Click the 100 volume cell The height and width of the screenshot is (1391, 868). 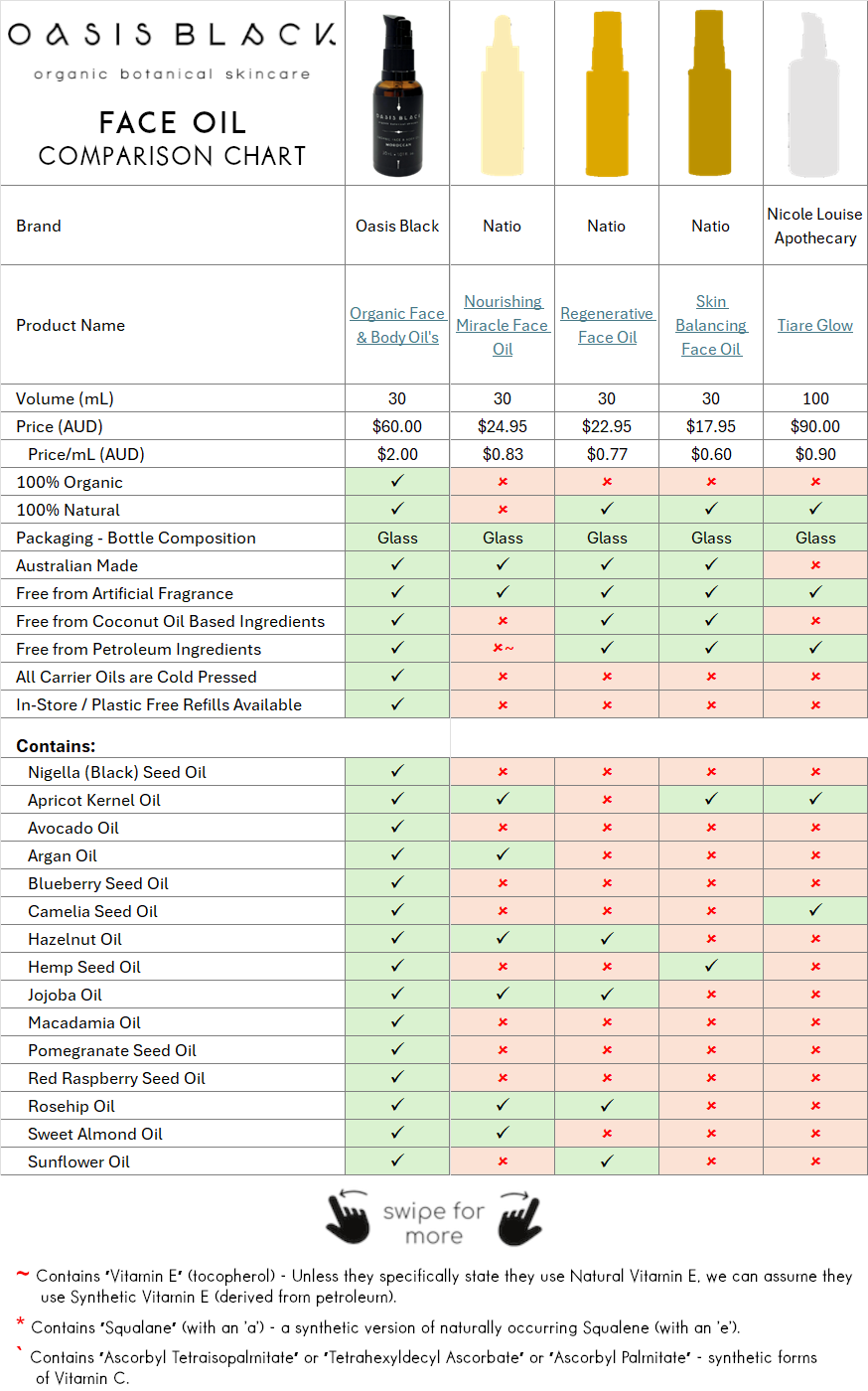pyautogui.click(x=815, y=398)
